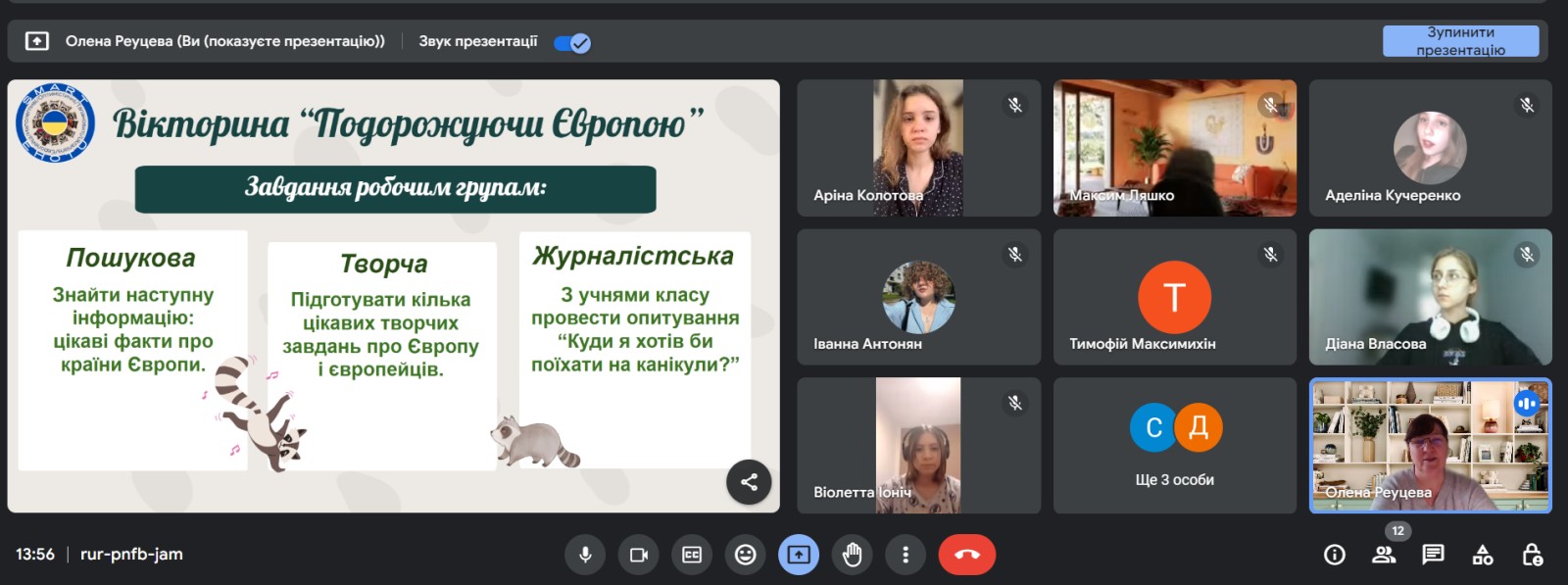Turn on closed captions

pos(692,555)
